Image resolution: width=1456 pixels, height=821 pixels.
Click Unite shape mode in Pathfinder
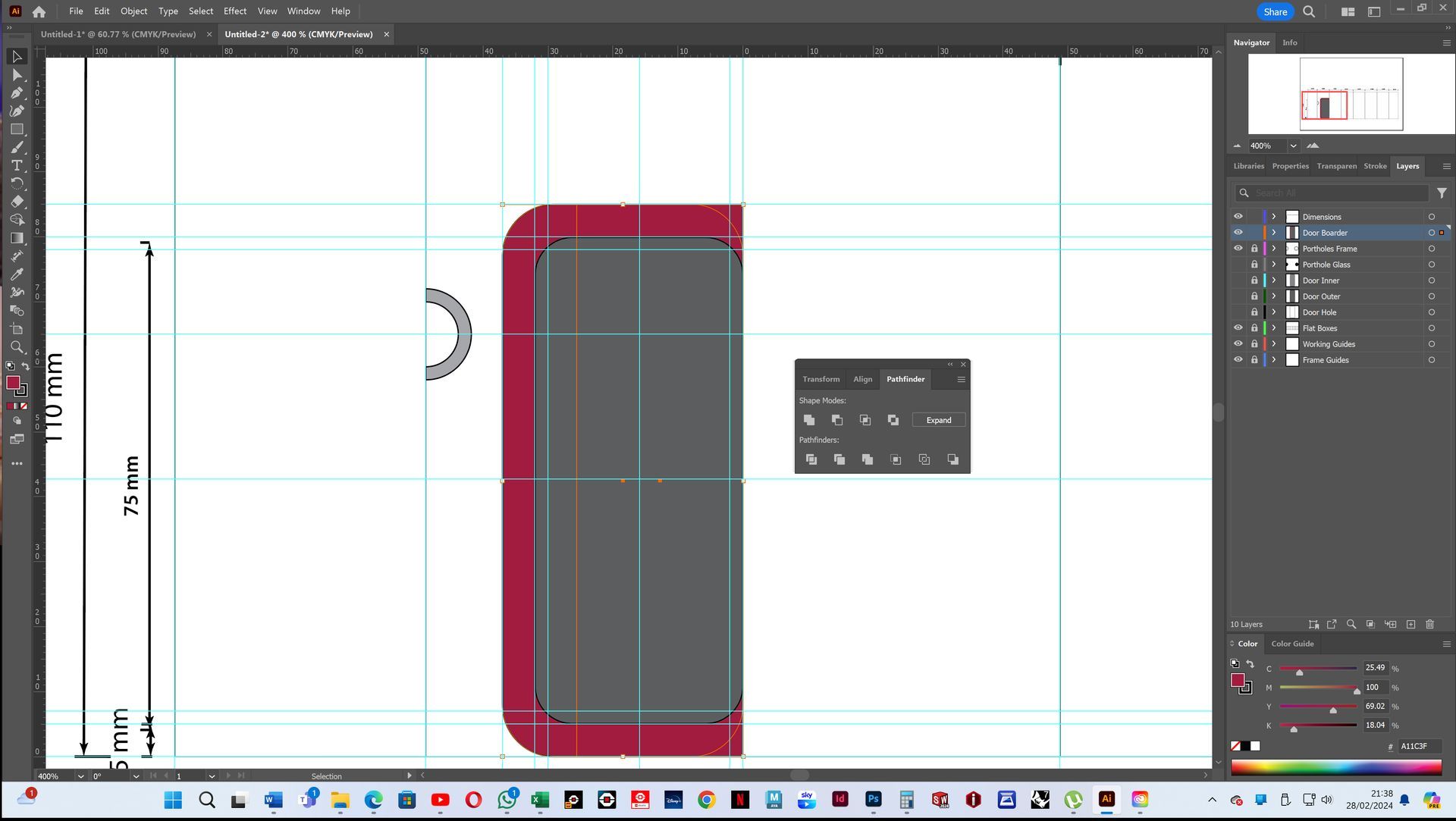tap(809, 420)
